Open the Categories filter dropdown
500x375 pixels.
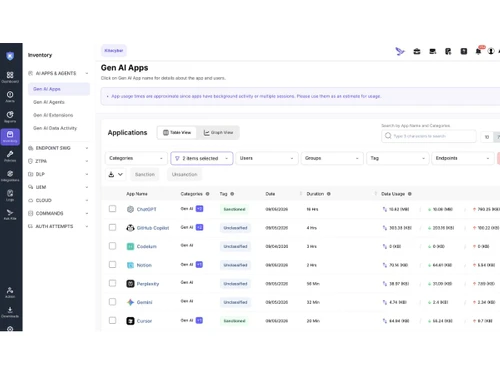click(x=136, y=158)
